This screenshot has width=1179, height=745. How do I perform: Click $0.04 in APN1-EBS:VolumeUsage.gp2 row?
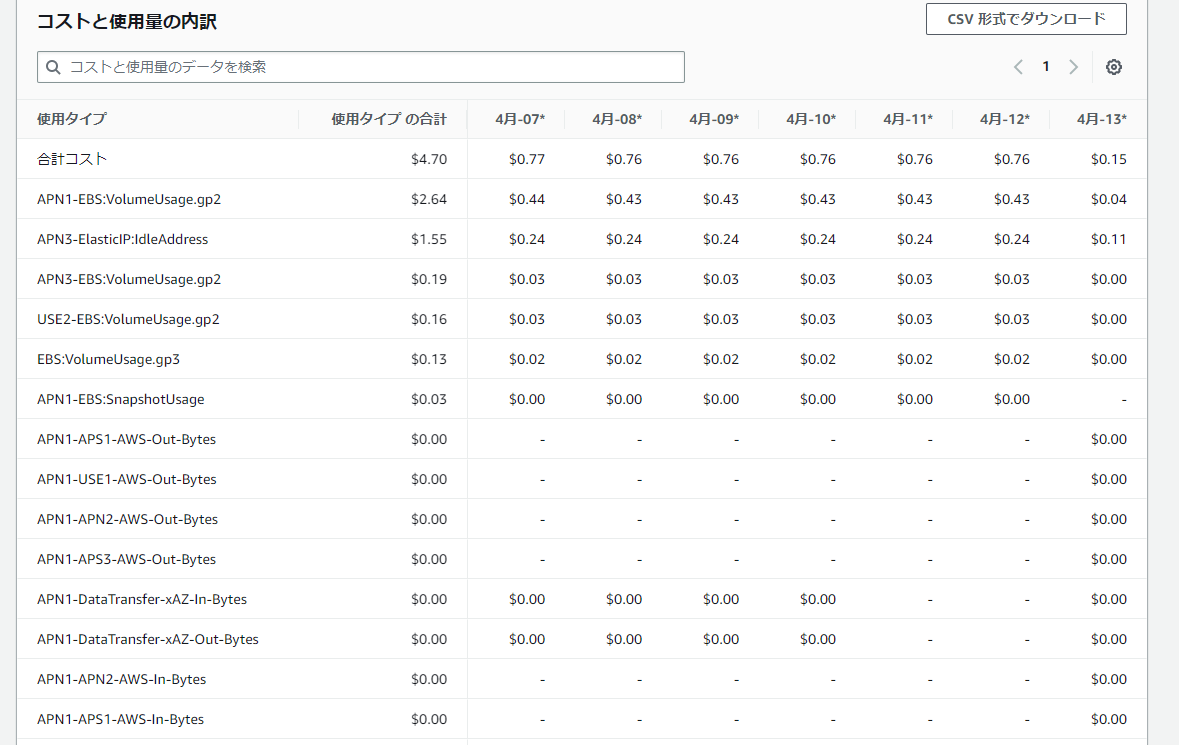(x=1109, y=199)
